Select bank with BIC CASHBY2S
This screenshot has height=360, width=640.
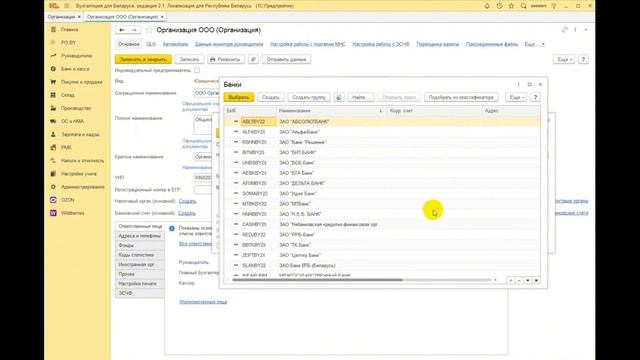tap(382, 224)
